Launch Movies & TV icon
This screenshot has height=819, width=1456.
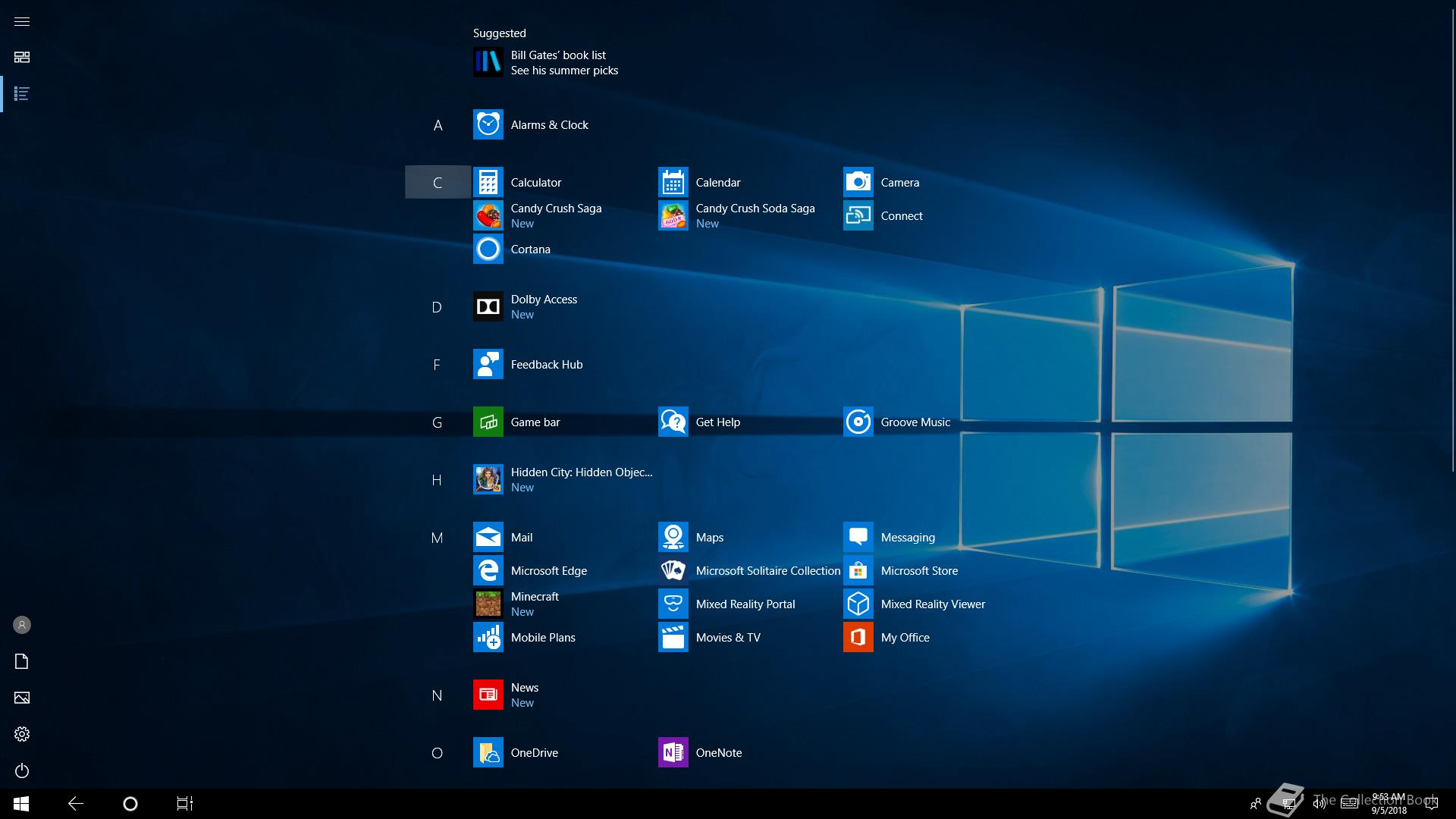[x=673, y=637]
